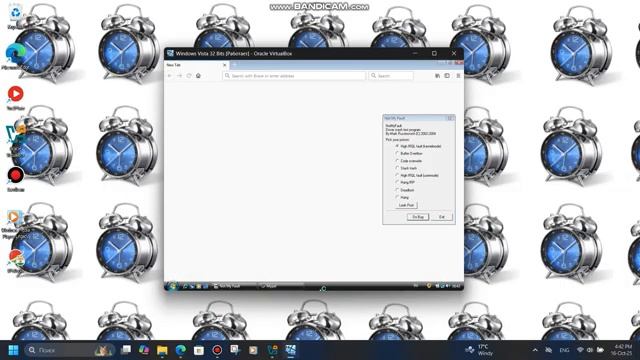The image size is (640, 360).
Task: Click the VirtualBox VM taskbar icon
Action: pos(291,350)
